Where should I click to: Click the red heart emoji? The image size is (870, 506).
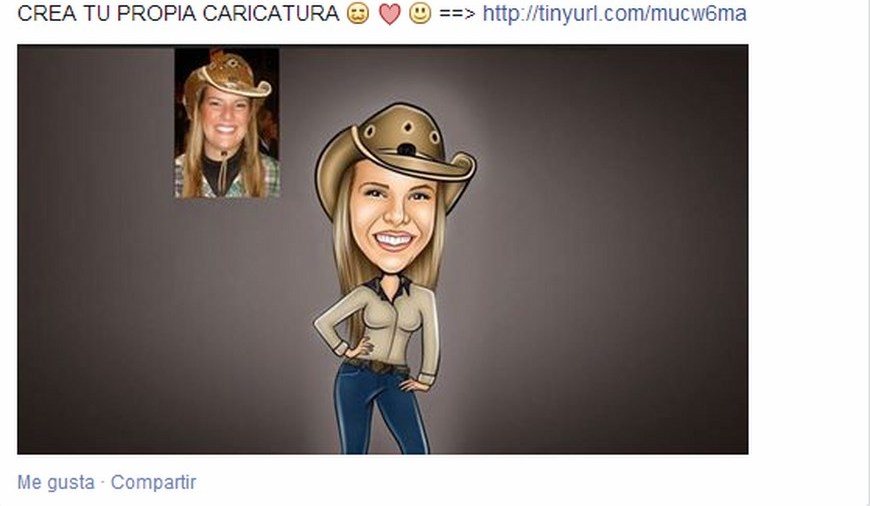390,15
